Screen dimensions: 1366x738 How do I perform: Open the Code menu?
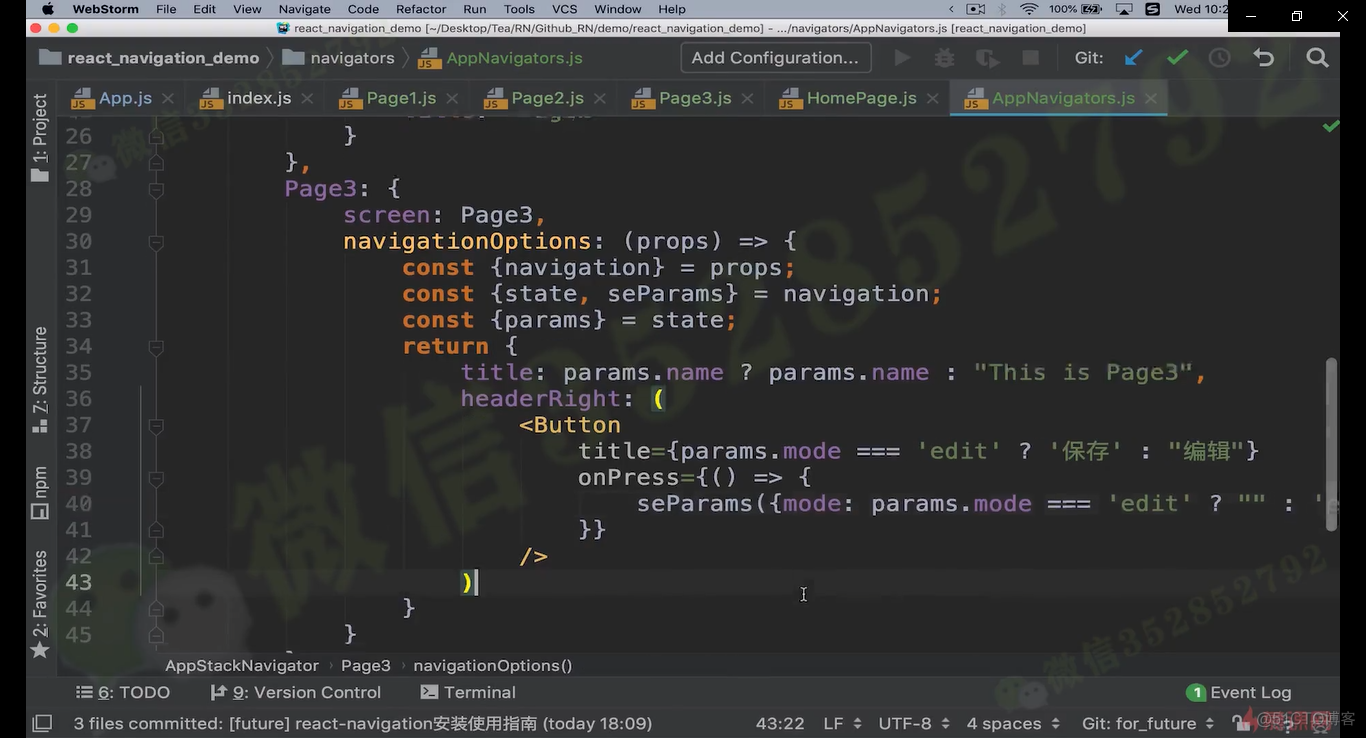pyautogui.click(x=363, y=9)
